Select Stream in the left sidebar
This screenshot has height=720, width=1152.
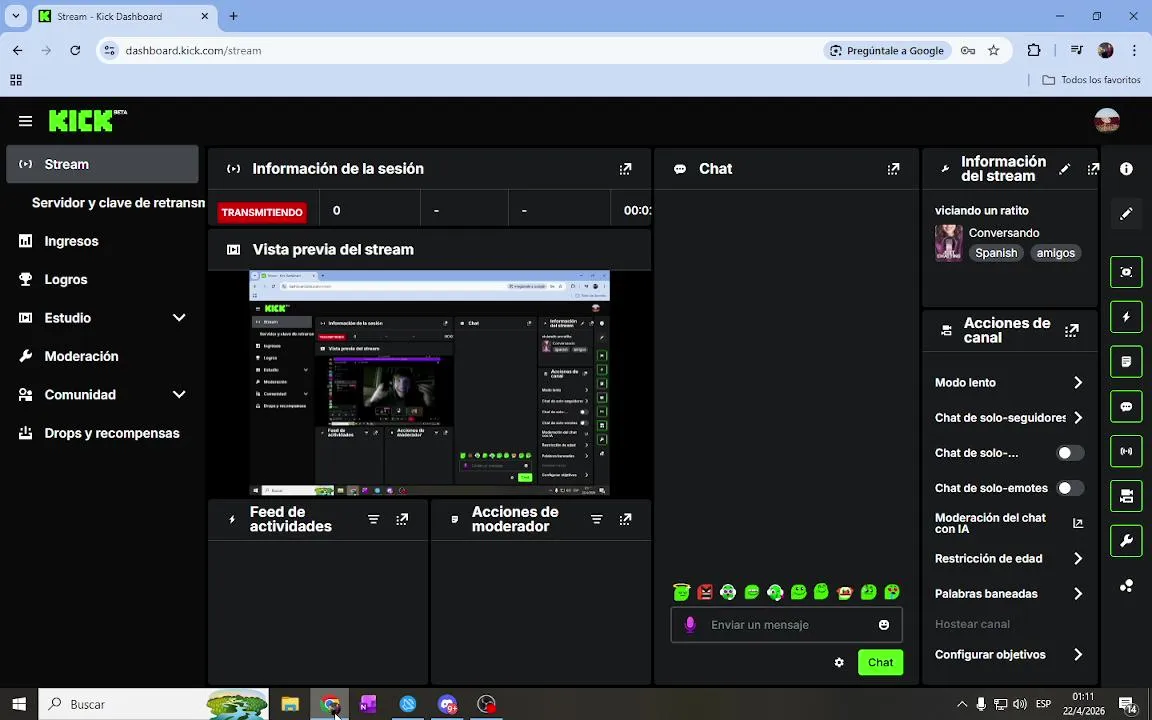(102, 165)
